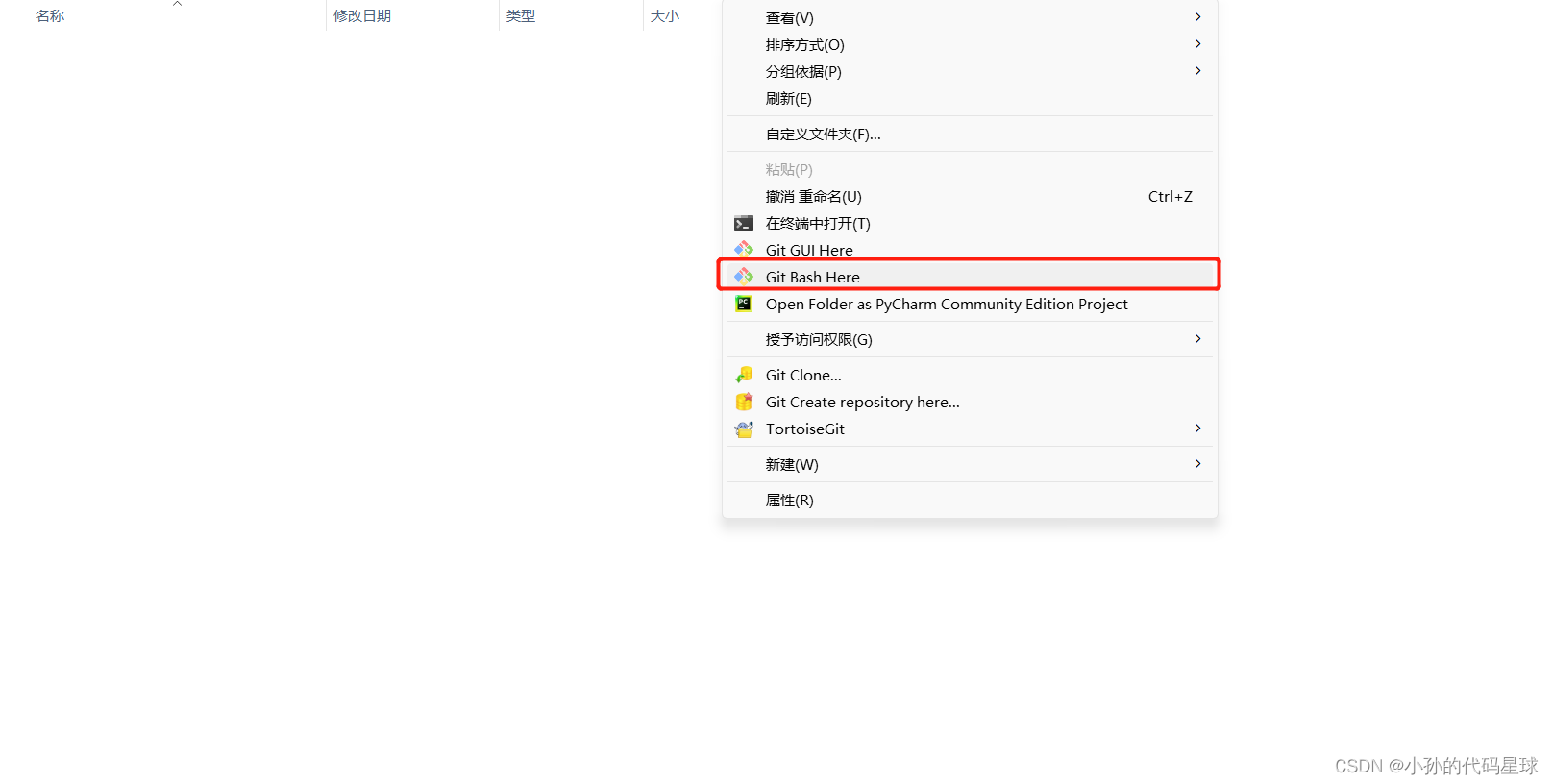Screen dimensions: 1553x784
Task: Expand the 查看(V) submenu arrow
Action: [x=1197, y=17]
